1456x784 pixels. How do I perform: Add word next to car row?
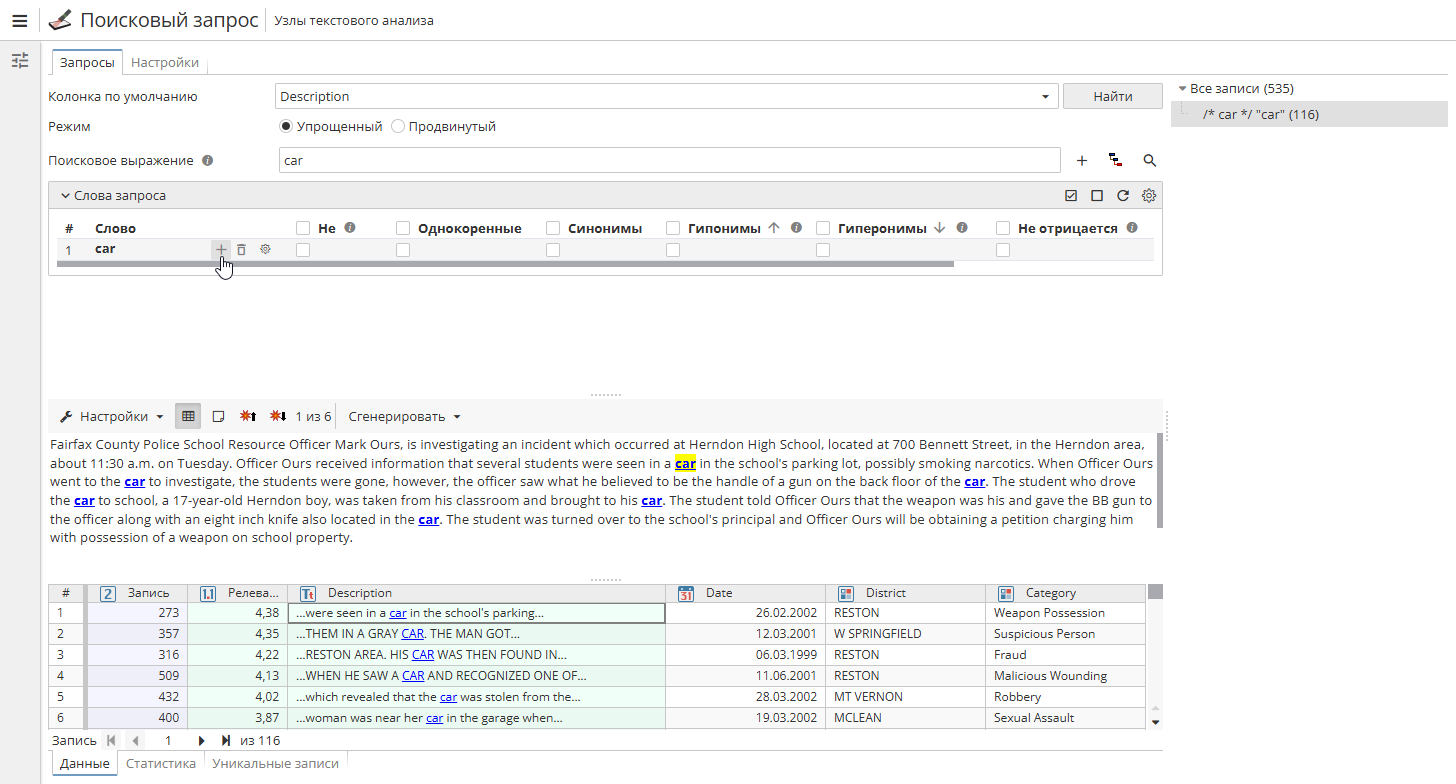click(221, 249)
